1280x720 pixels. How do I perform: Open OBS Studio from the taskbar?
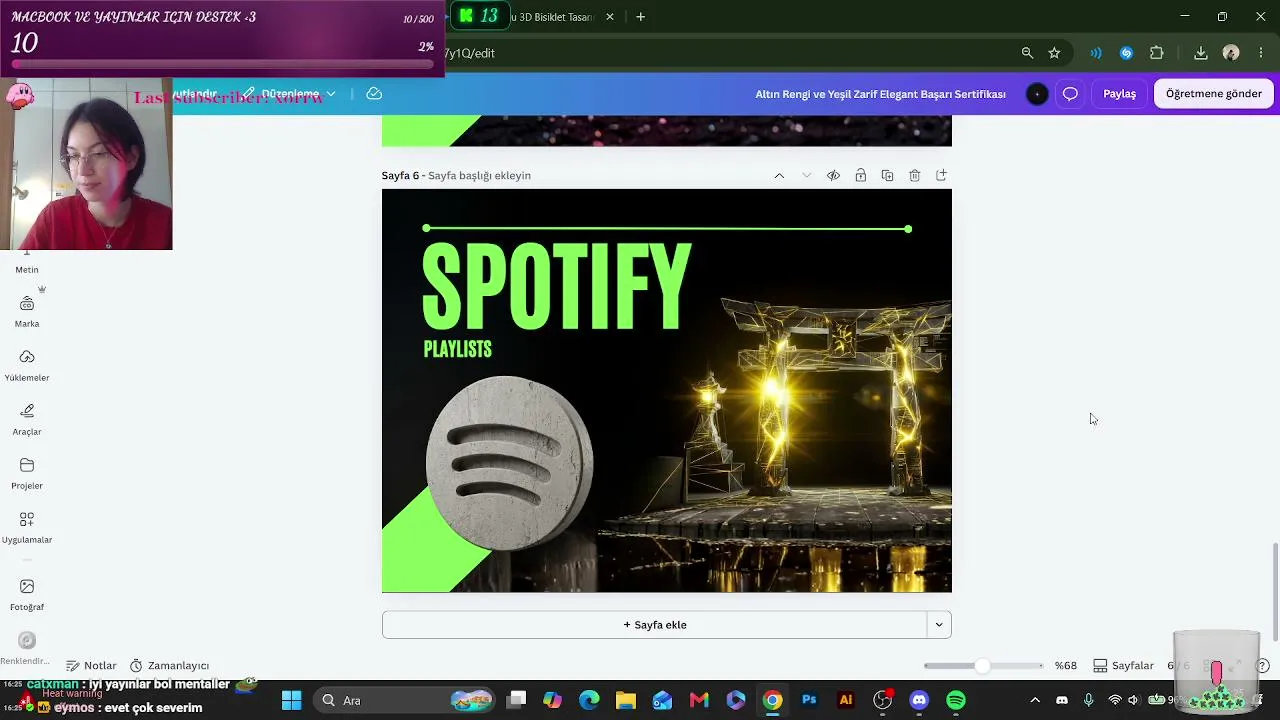point(883,701)
